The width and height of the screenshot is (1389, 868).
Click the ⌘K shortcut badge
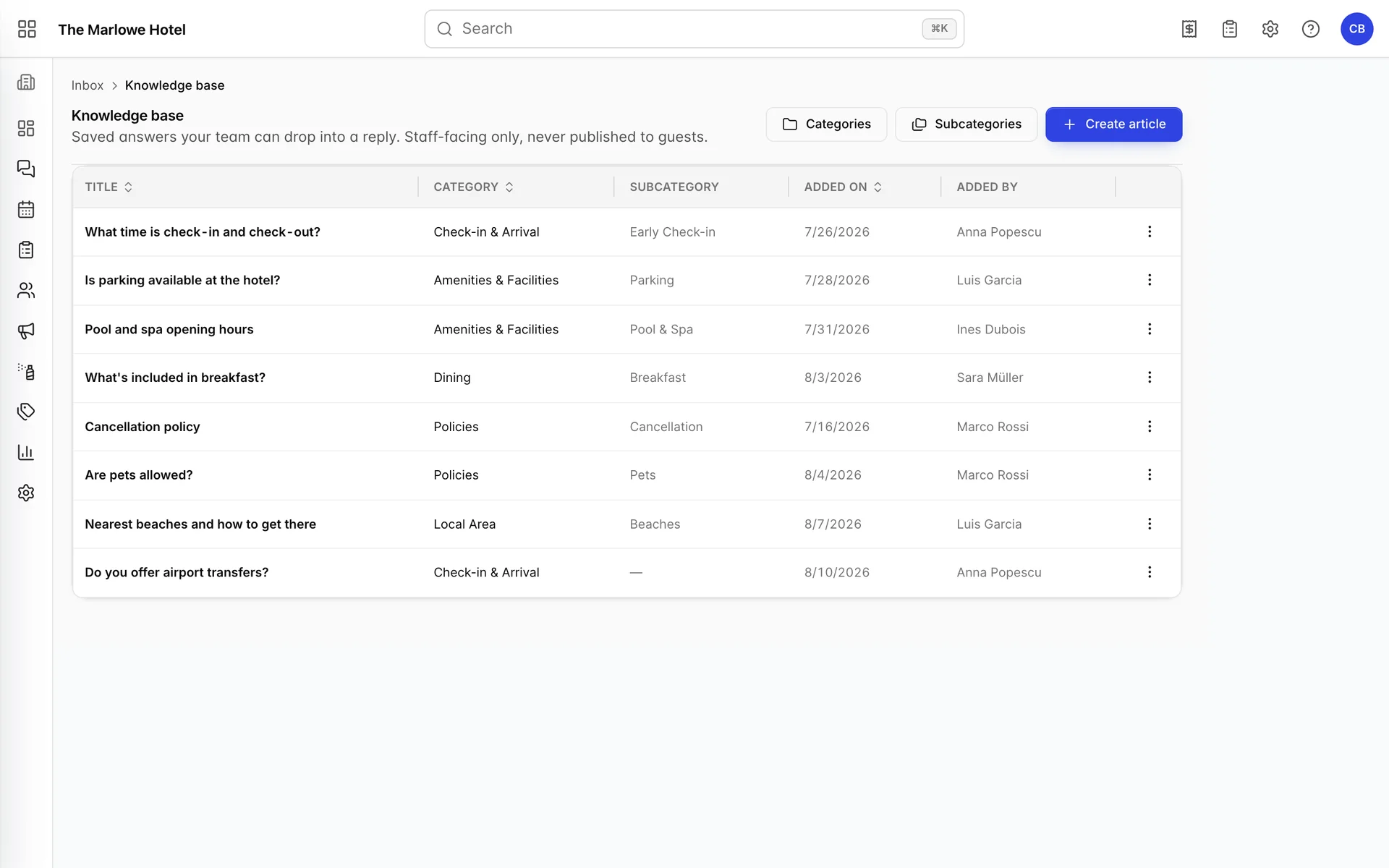(939, 29)
